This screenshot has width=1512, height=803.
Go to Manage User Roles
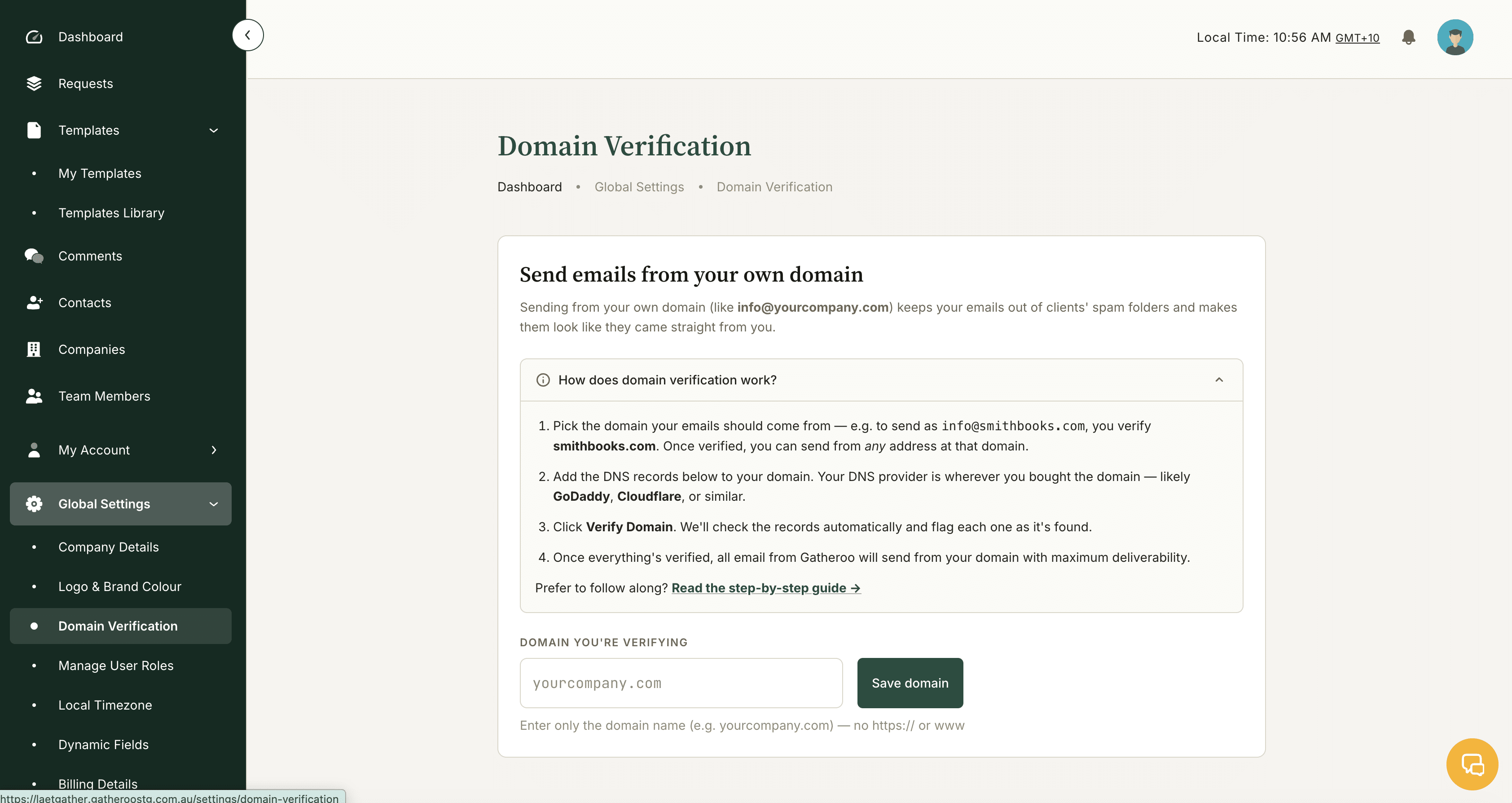pos(116,666)
